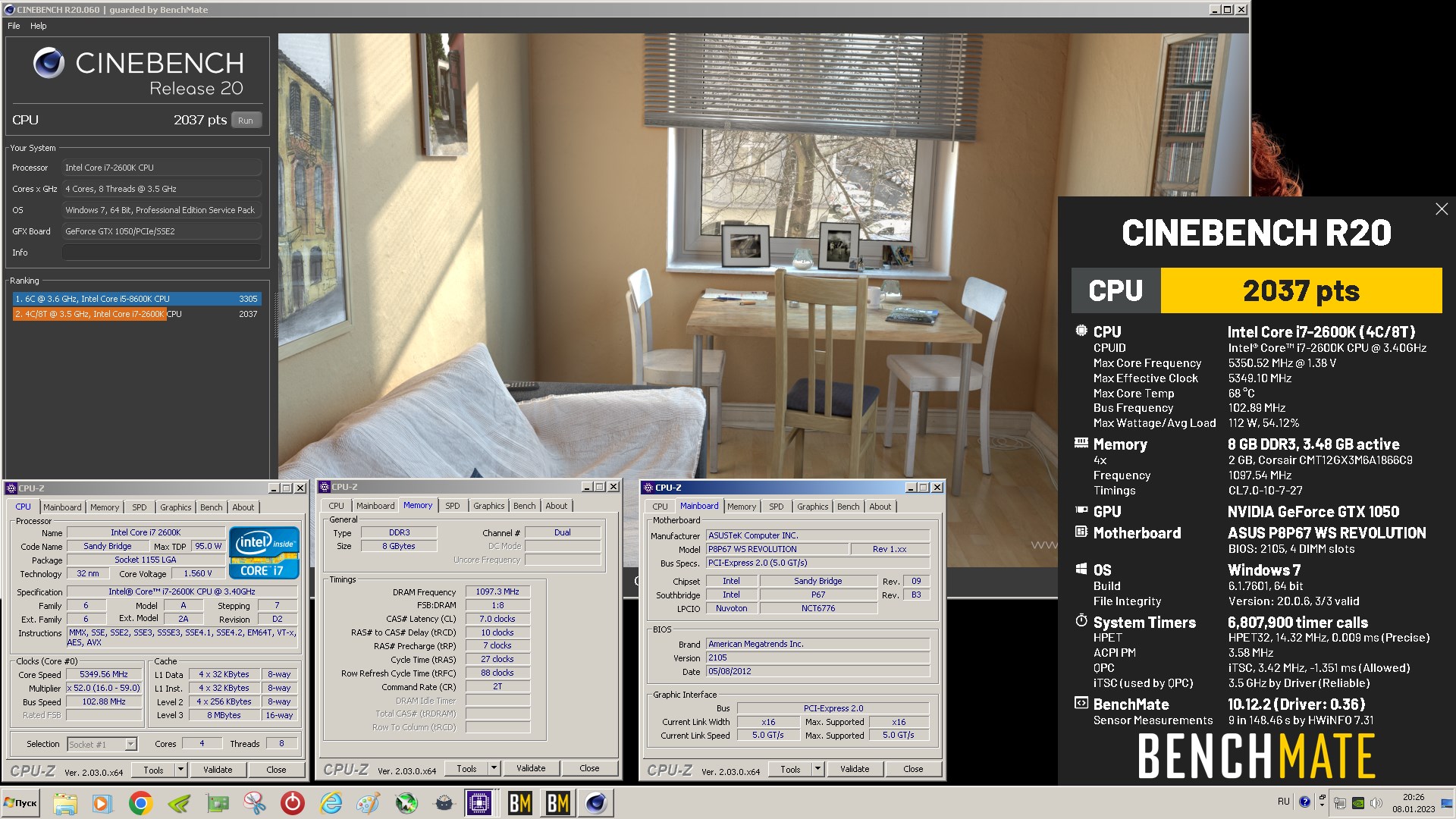The height and width of the screenshot is (819, 1456).
Task: Open the green arrow globe taskbar icon
Action: coord(406,803)
